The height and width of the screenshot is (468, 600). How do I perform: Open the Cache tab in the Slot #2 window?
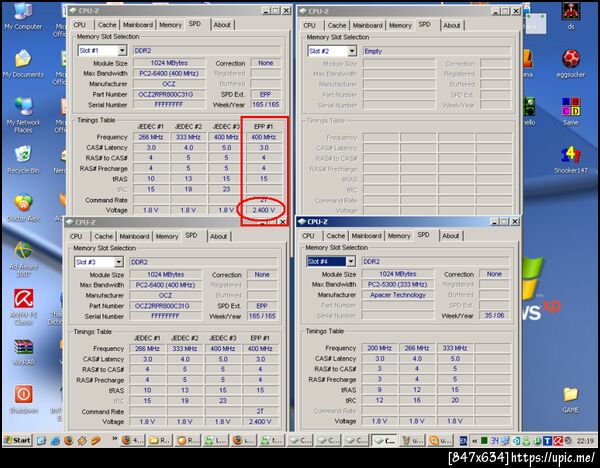(x=337, y=25)
